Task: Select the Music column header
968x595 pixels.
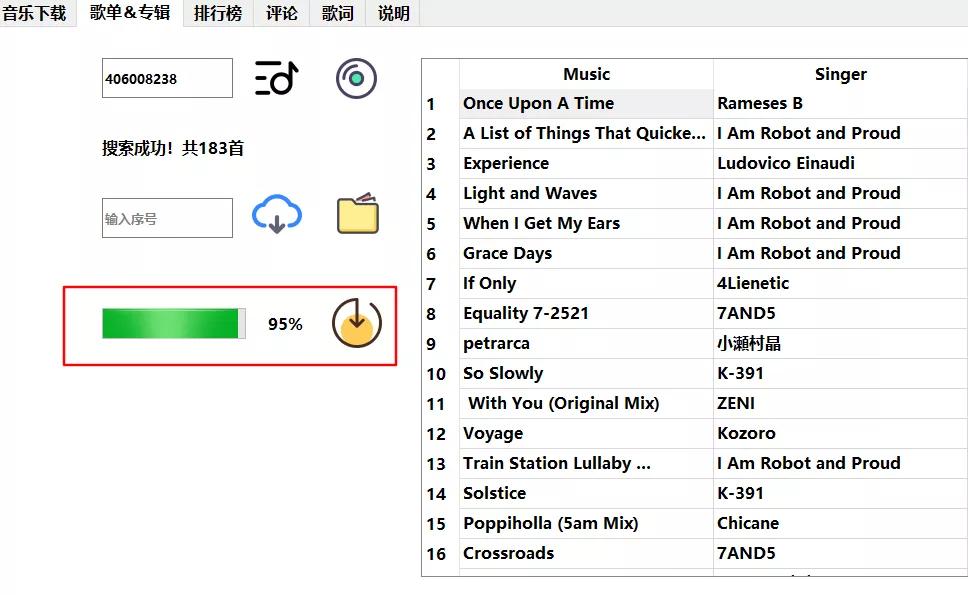Action: tap(586, 74)
